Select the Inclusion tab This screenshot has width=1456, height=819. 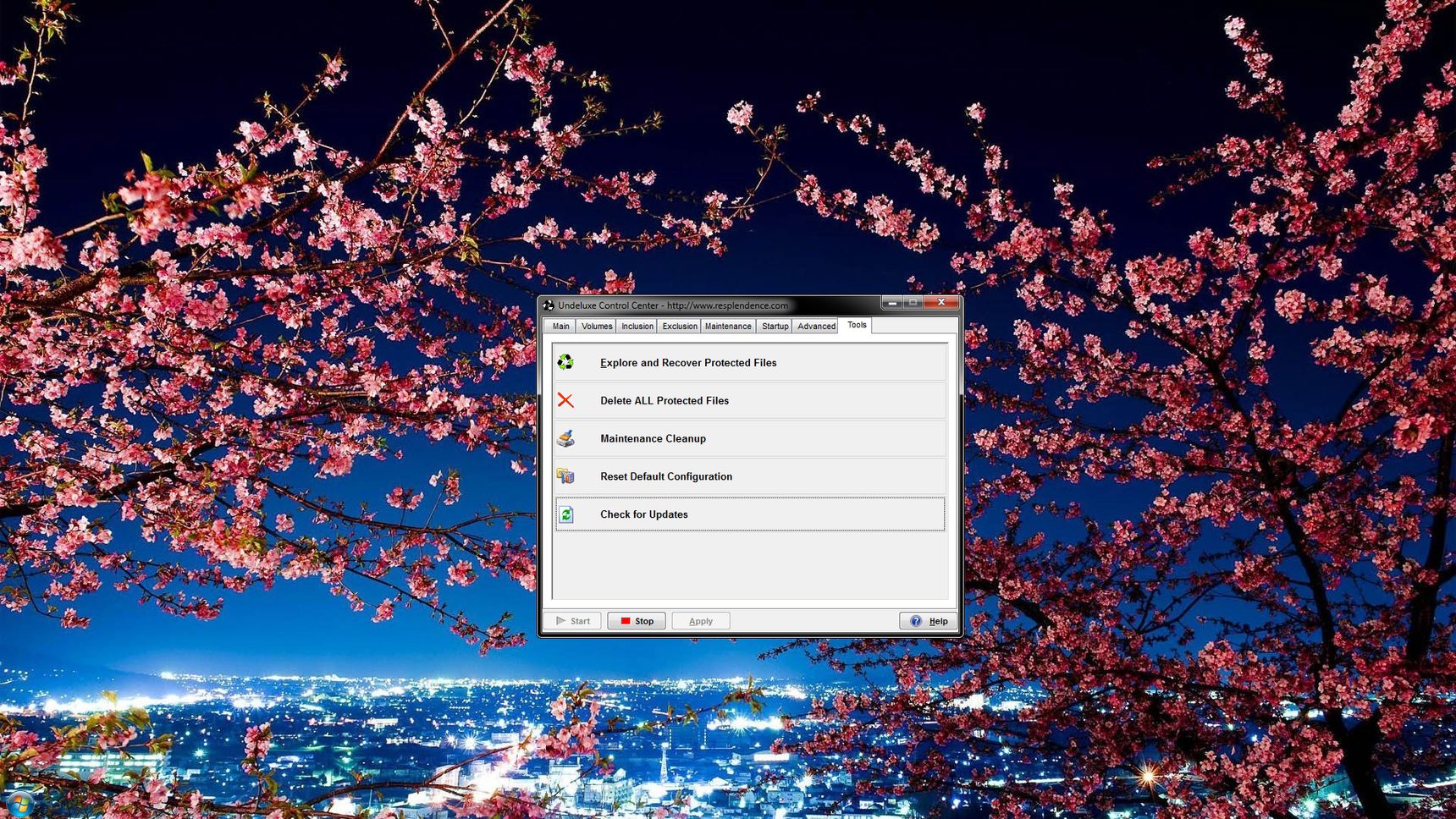(637, 326)
